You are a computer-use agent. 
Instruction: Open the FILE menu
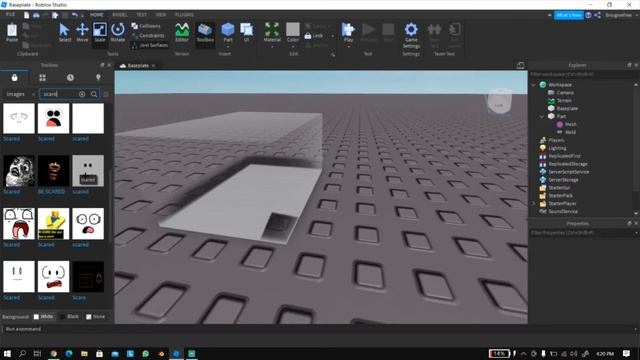click(x=11, y=15)
